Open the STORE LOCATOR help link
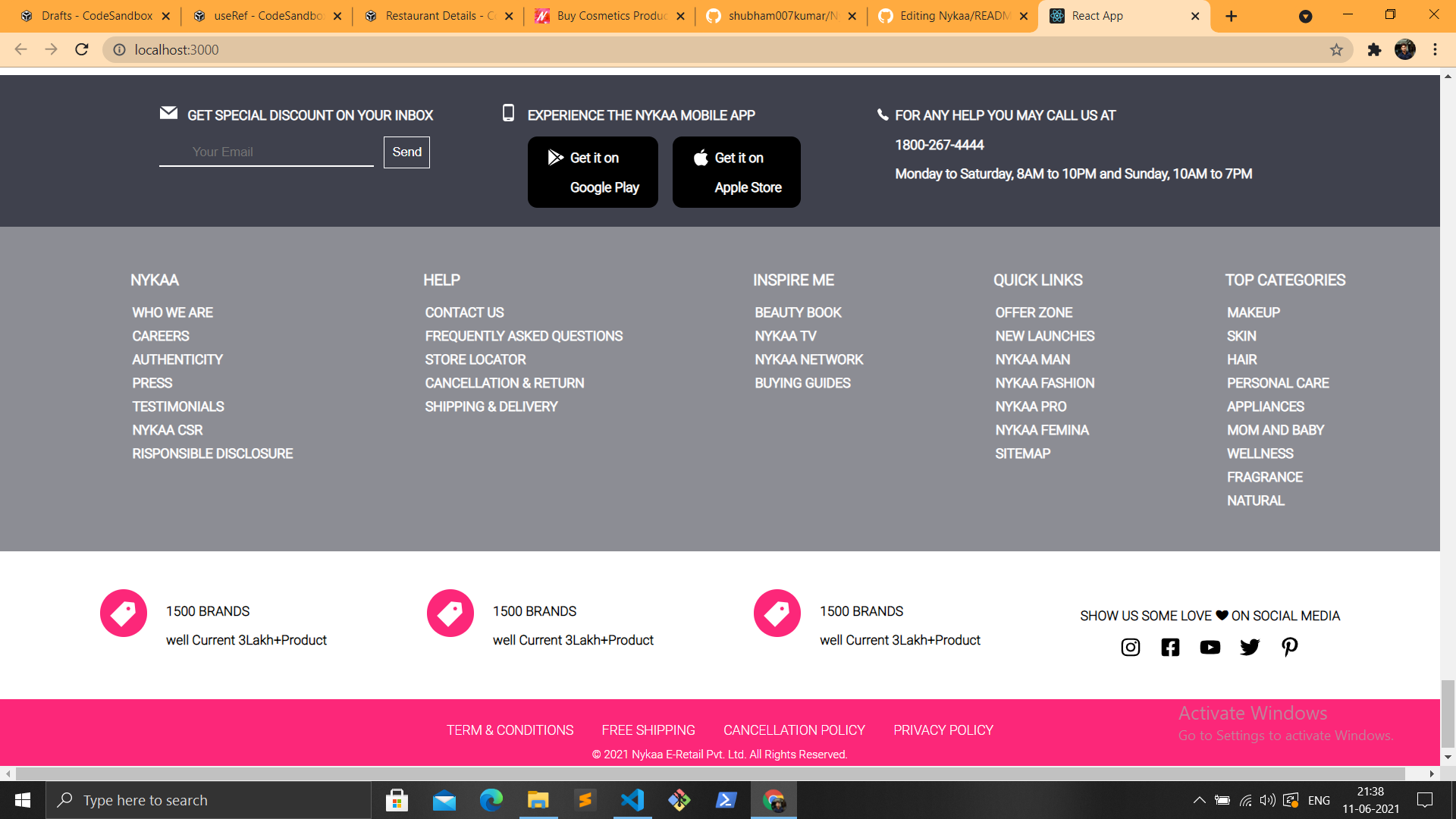Screen dimensions: 1456x819 (x=475, y=359)
